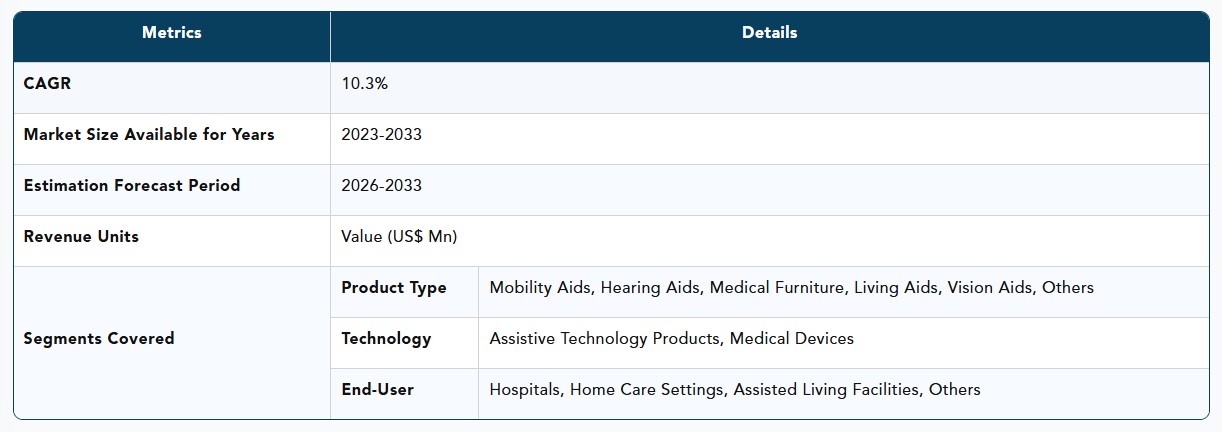Click the Product Type sub-label
Screen dimensions: 1222x432
click(394, 288)
